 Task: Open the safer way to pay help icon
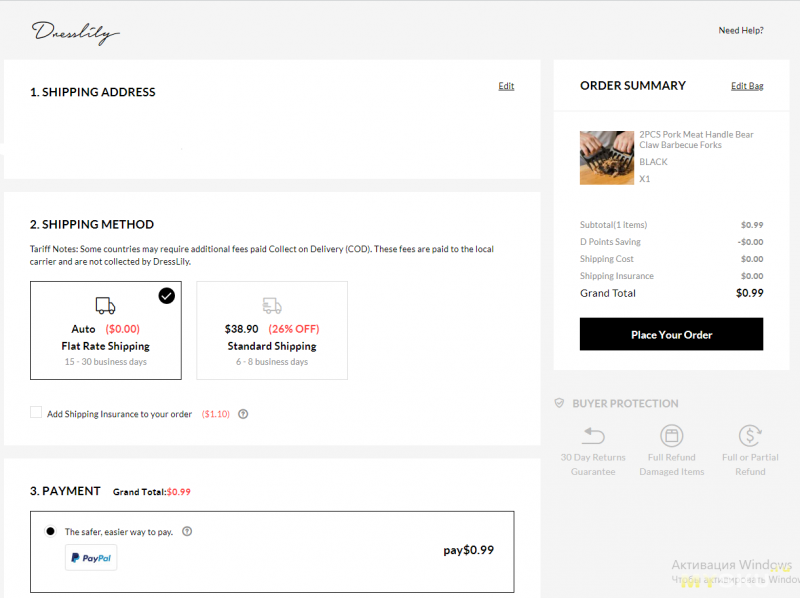(187, 531)
